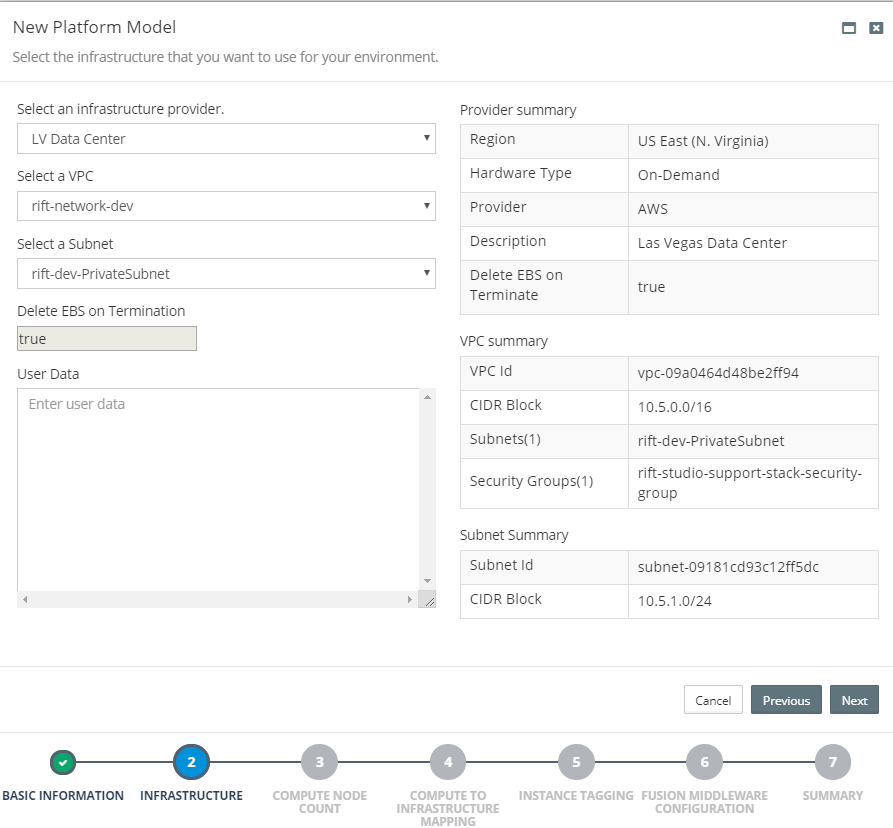Click the resize grip of User Data box
The image size is (893, 828).
430,600
